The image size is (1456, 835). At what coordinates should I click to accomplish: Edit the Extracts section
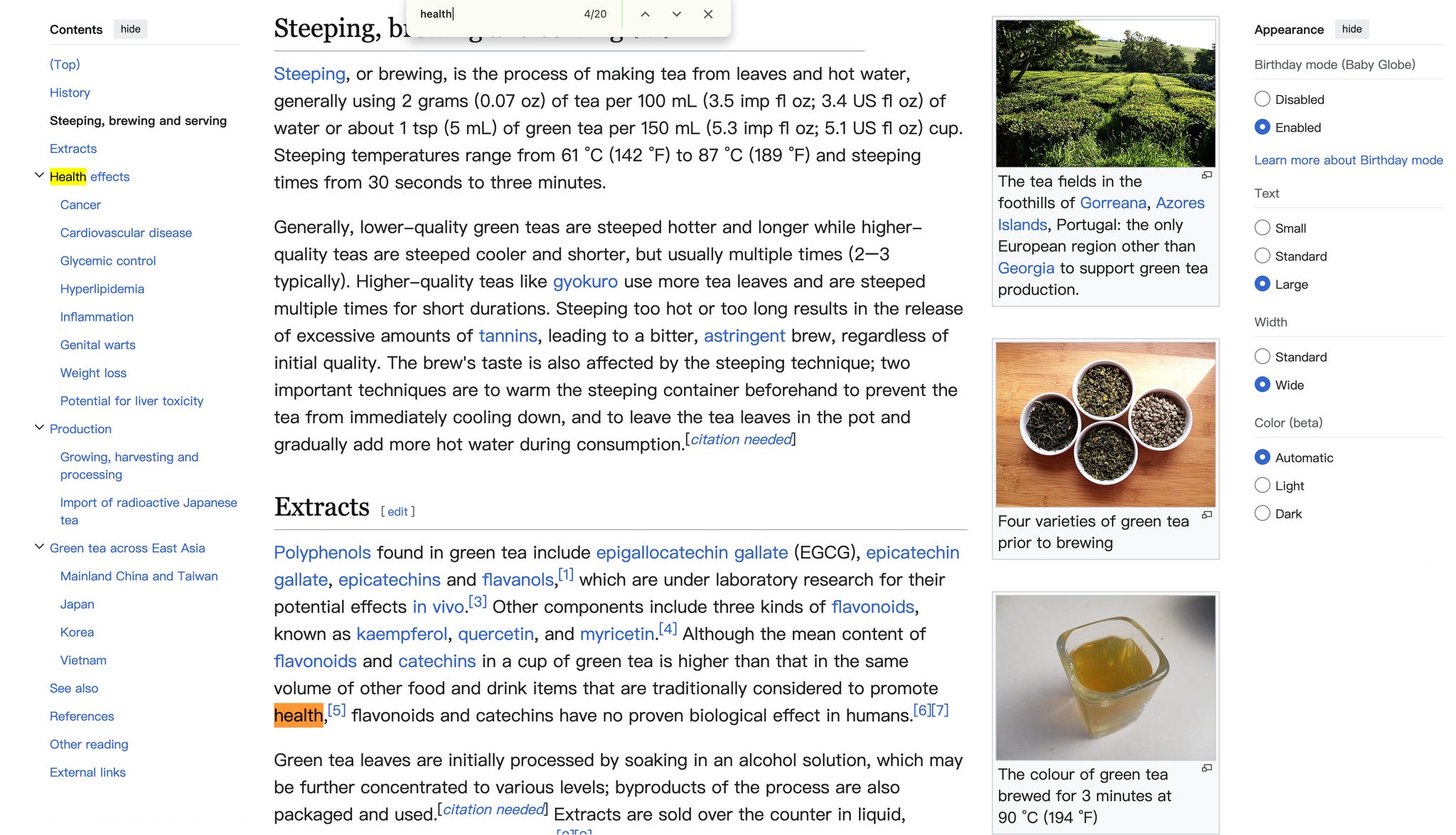[397, 511]
